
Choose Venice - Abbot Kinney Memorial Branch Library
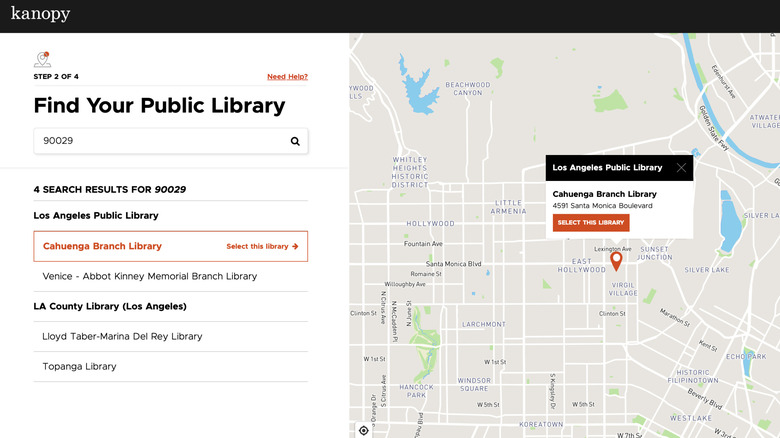[x=150, y=276]
